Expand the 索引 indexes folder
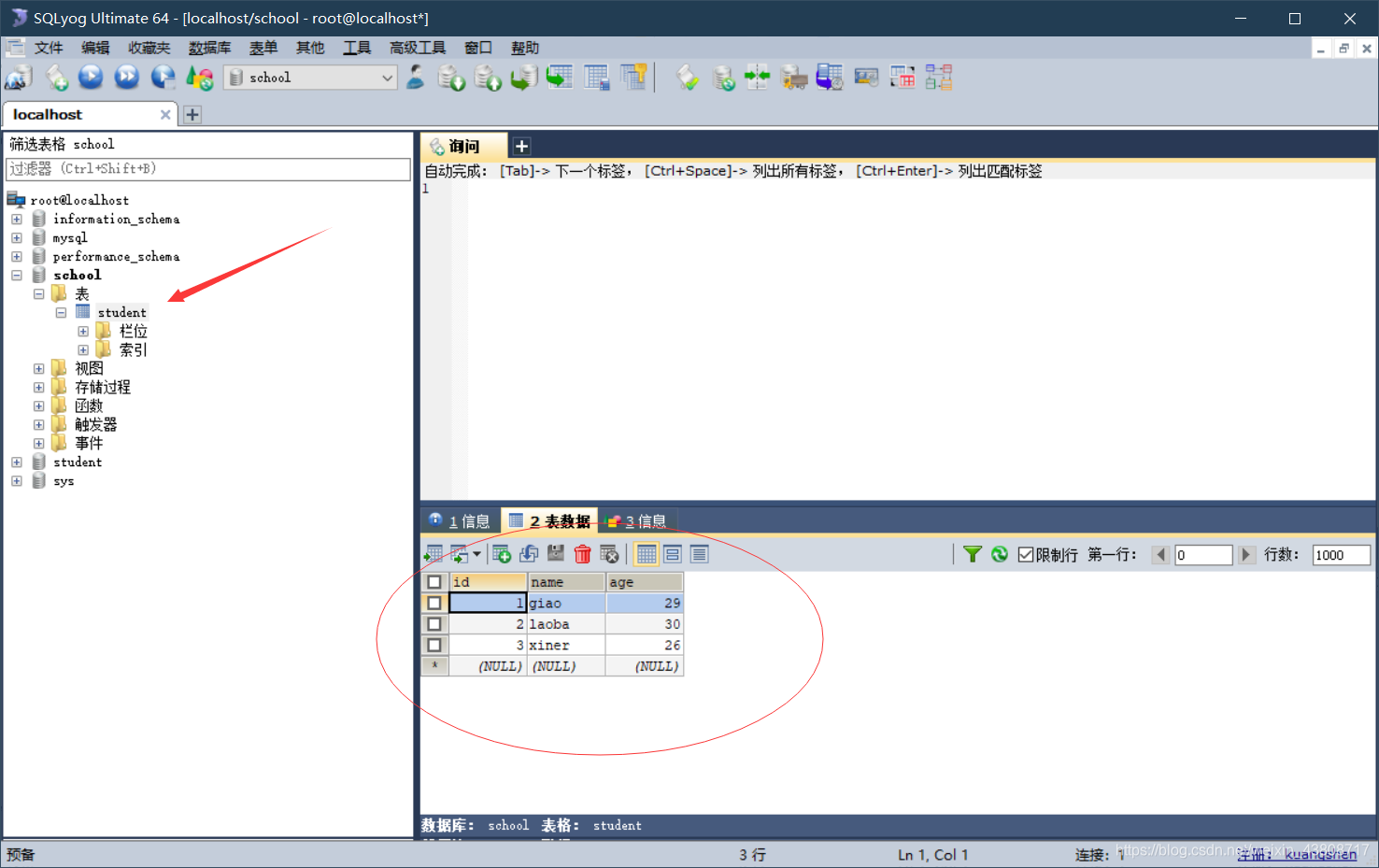 (83, 349)
